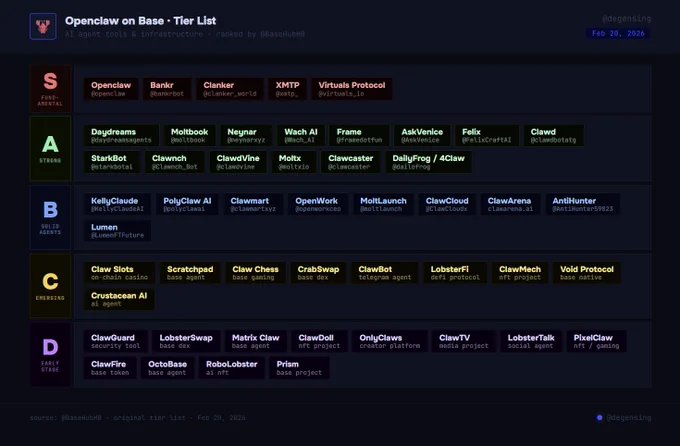
Task: Click the Frame @framedotfun card
Action: [x=359, y=135]
